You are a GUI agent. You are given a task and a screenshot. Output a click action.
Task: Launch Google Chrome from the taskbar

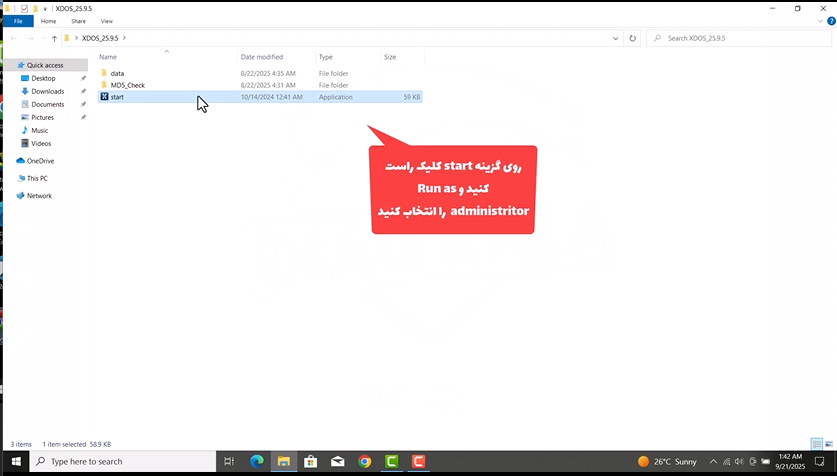point(365,461)
